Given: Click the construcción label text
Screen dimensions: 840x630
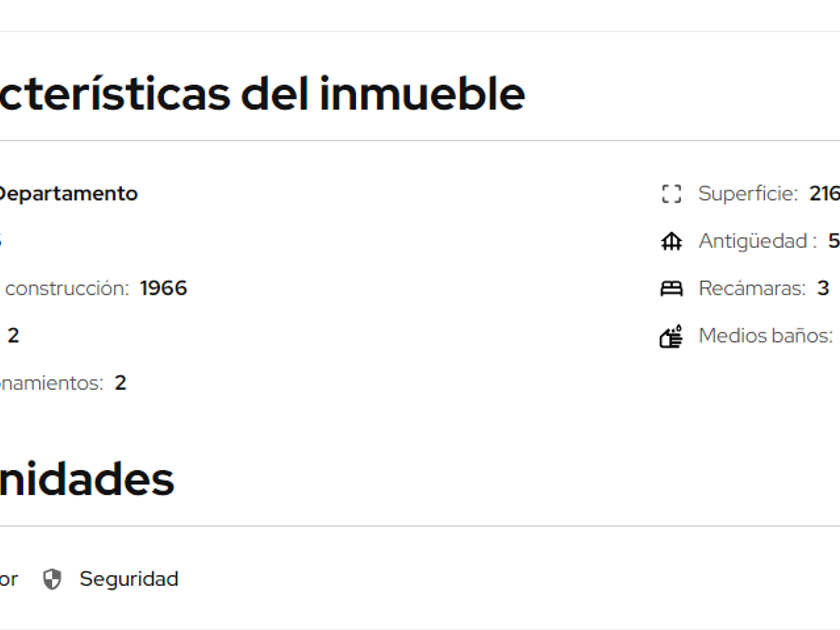Looking at the screenshot, I should tap(67, 289).
